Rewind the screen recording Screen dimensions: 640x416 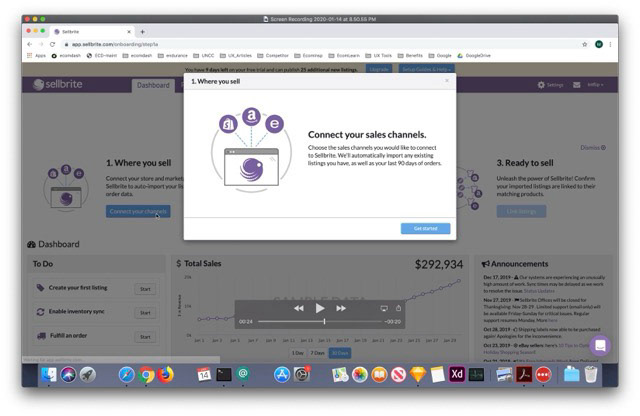pyautogui.click(x=299, y=308)
